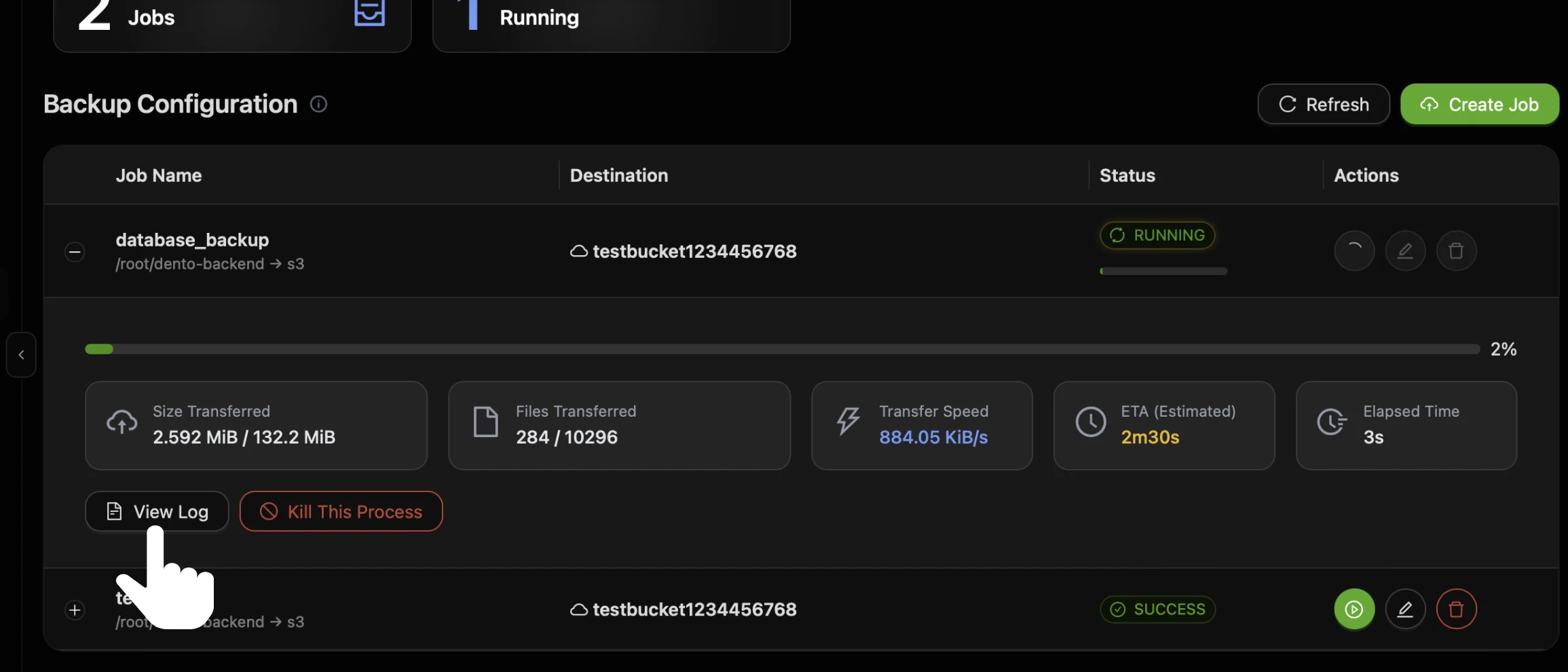Click the small progress bar under RUNNING status
Image resolution: width=1568 pixels, height=672 pixels.
[x=1163, y=271]
